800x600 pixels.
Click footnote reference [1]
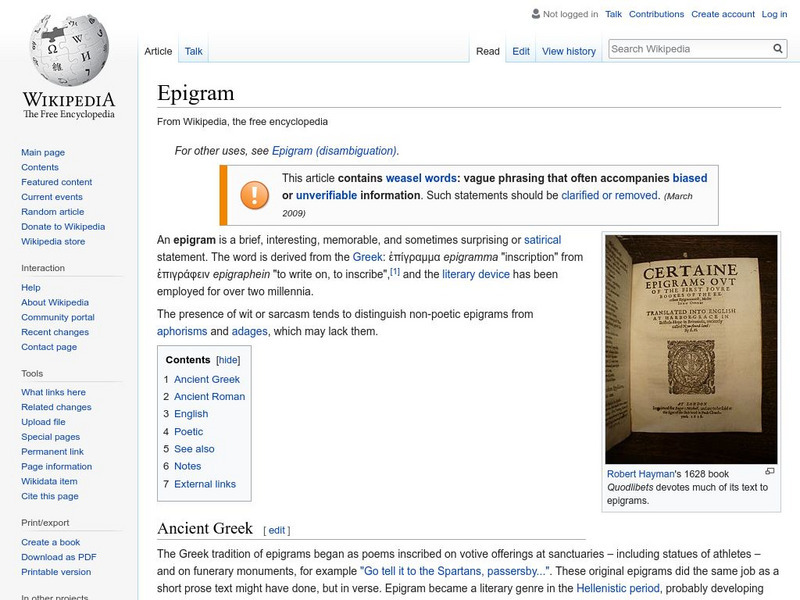tap(395, 272)
